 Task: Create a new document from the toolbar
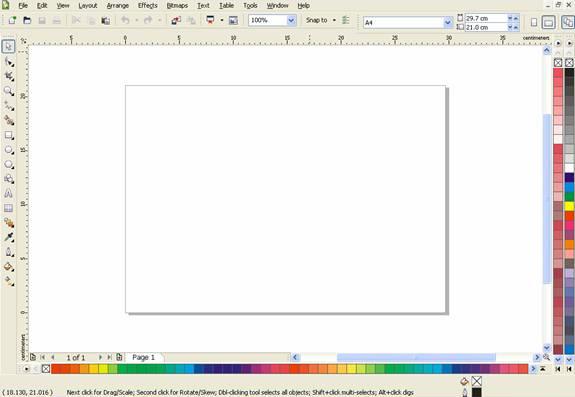12,20
